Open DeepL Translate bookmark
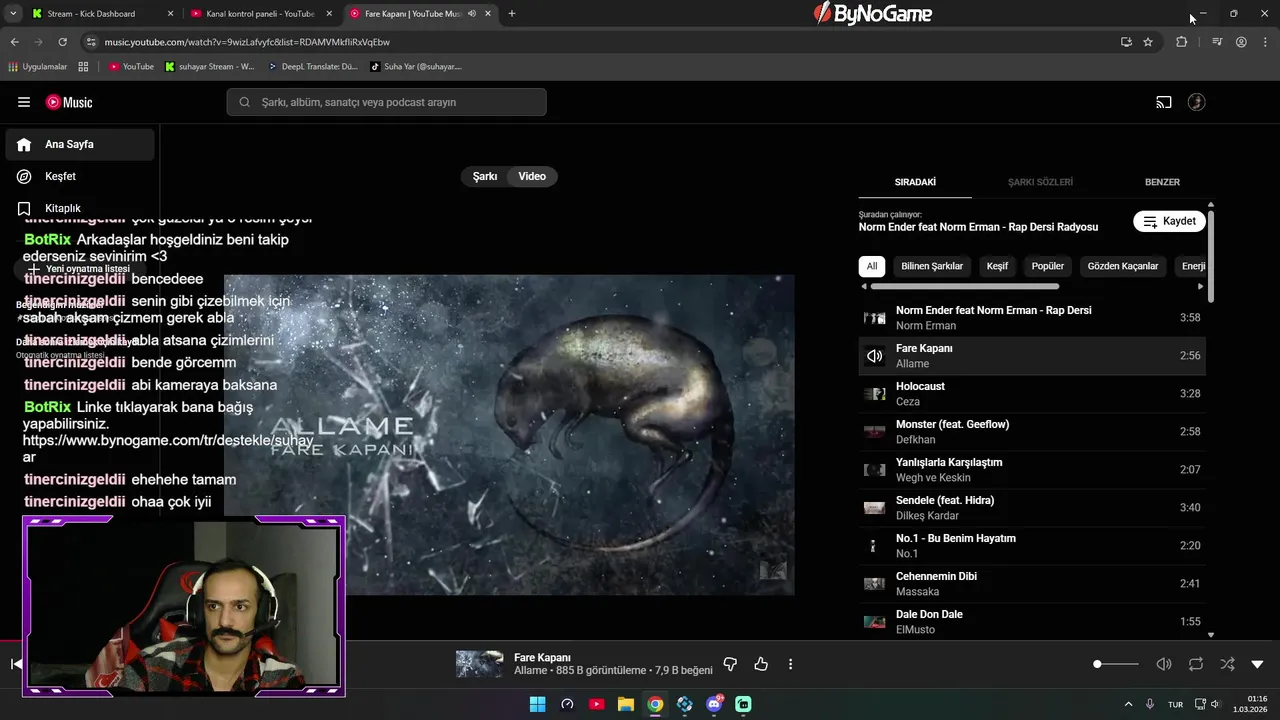 pyautogui.click(x=312, y=67)
